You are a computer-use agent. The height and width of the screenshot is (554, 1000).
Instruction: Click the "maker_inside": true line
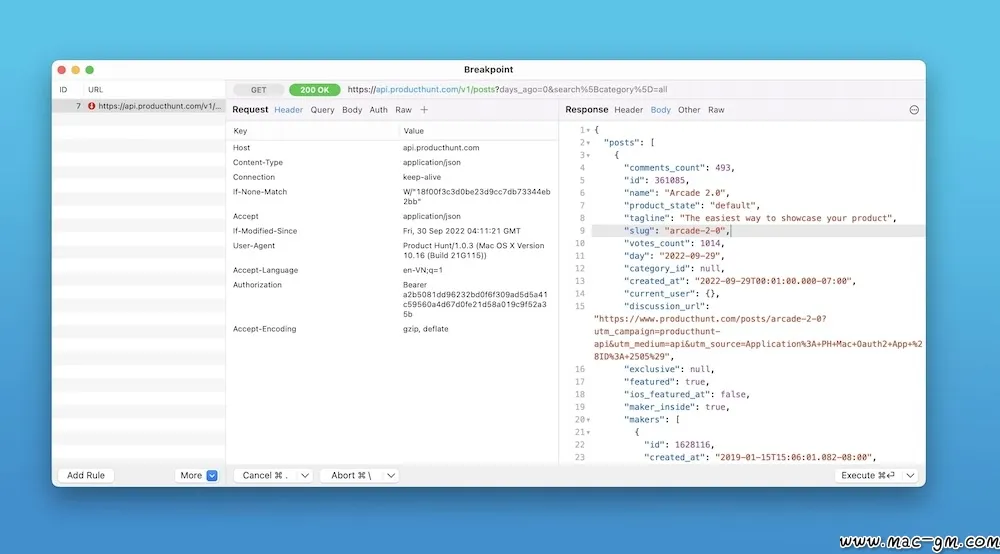[x=677, y=407]
